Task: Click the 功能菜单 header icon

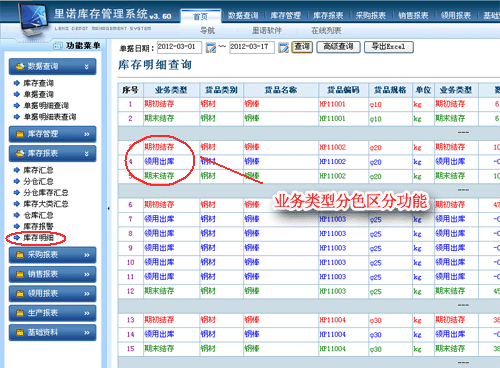Action: (58, 46)
